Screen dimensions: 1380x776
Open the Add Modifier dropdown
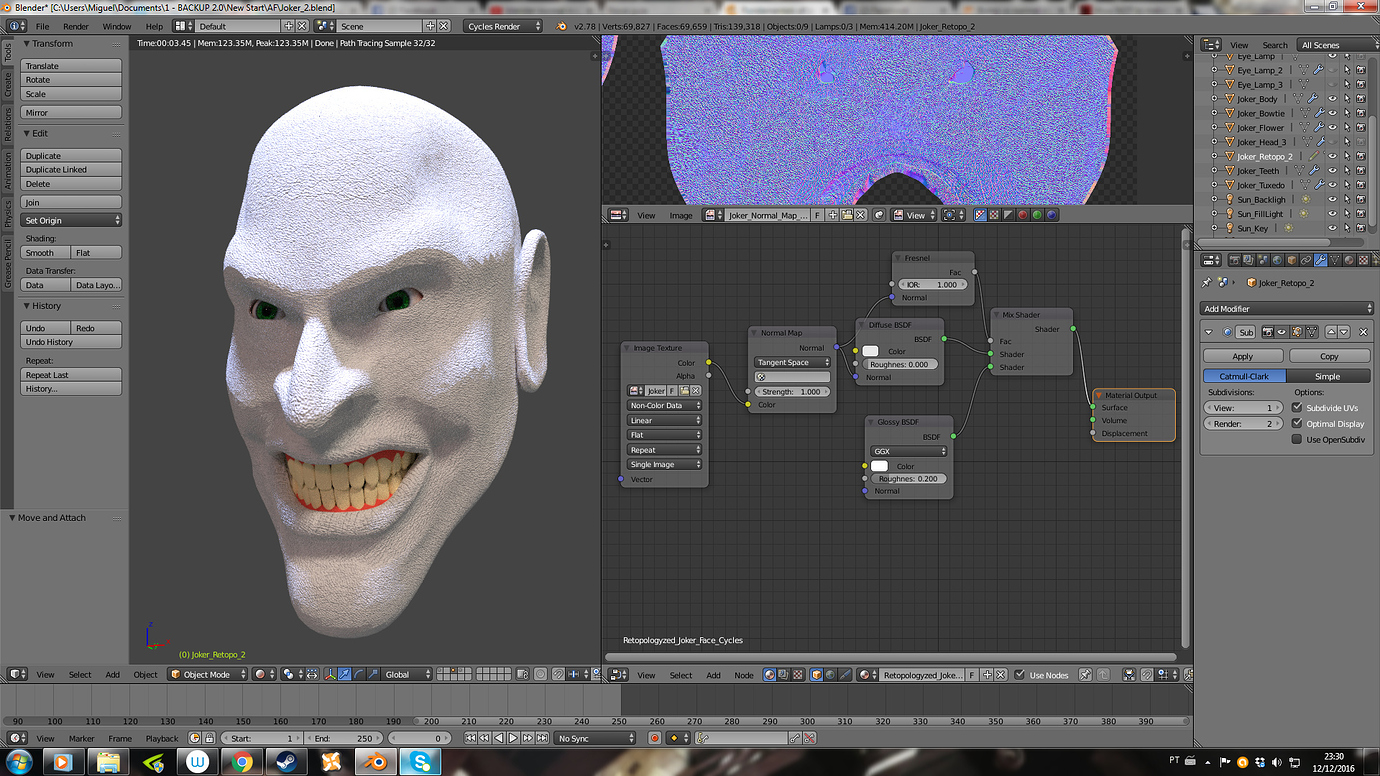point(1287,309)
